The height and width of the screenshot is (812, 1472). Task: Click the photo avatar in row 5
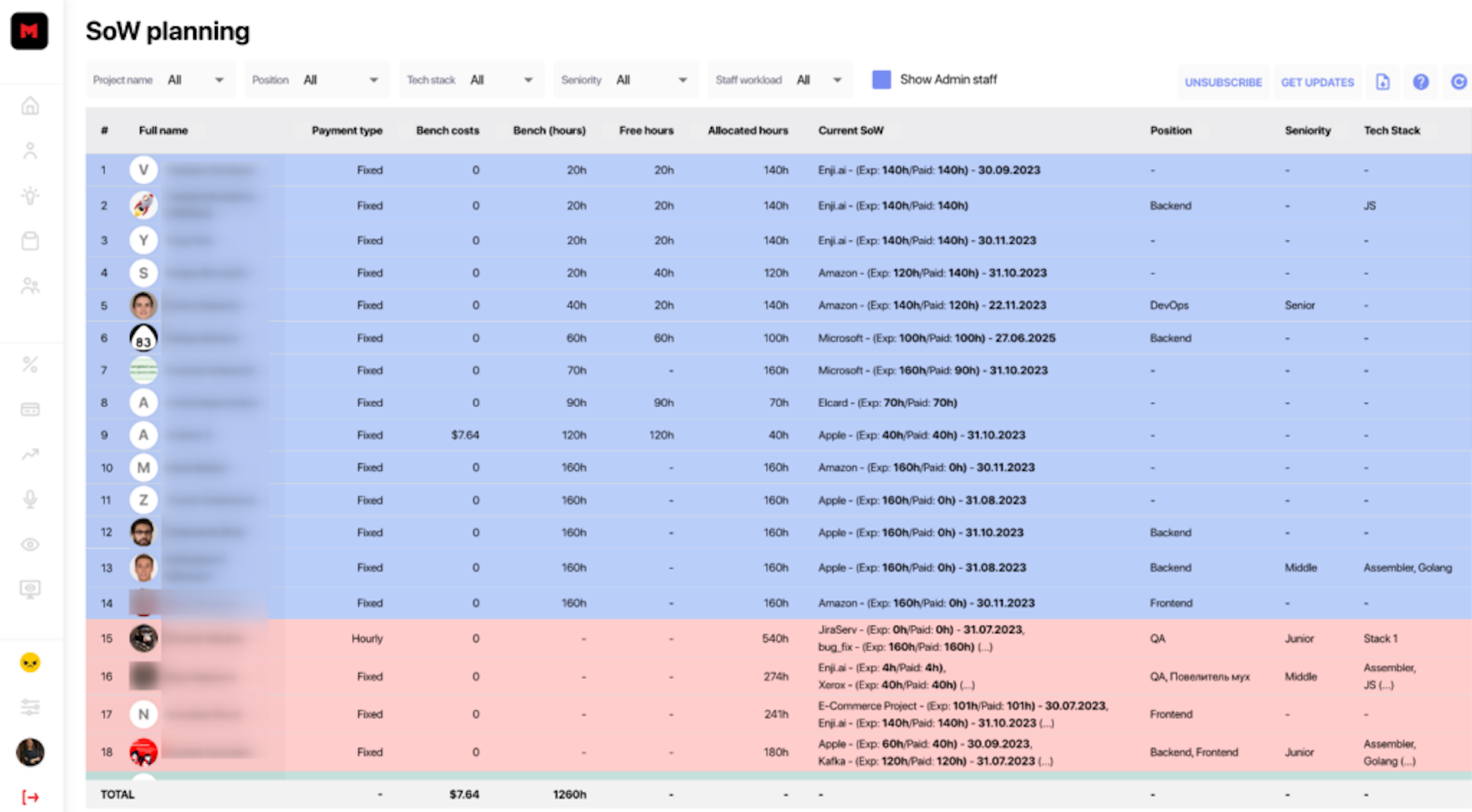pos(144,305)
